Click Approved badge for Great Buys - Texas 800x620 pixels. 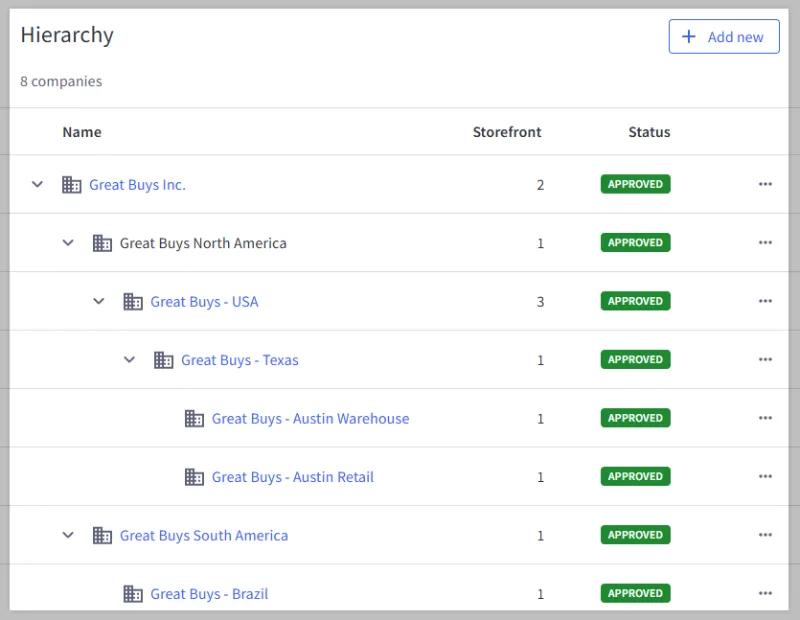[x=635, y=359]
